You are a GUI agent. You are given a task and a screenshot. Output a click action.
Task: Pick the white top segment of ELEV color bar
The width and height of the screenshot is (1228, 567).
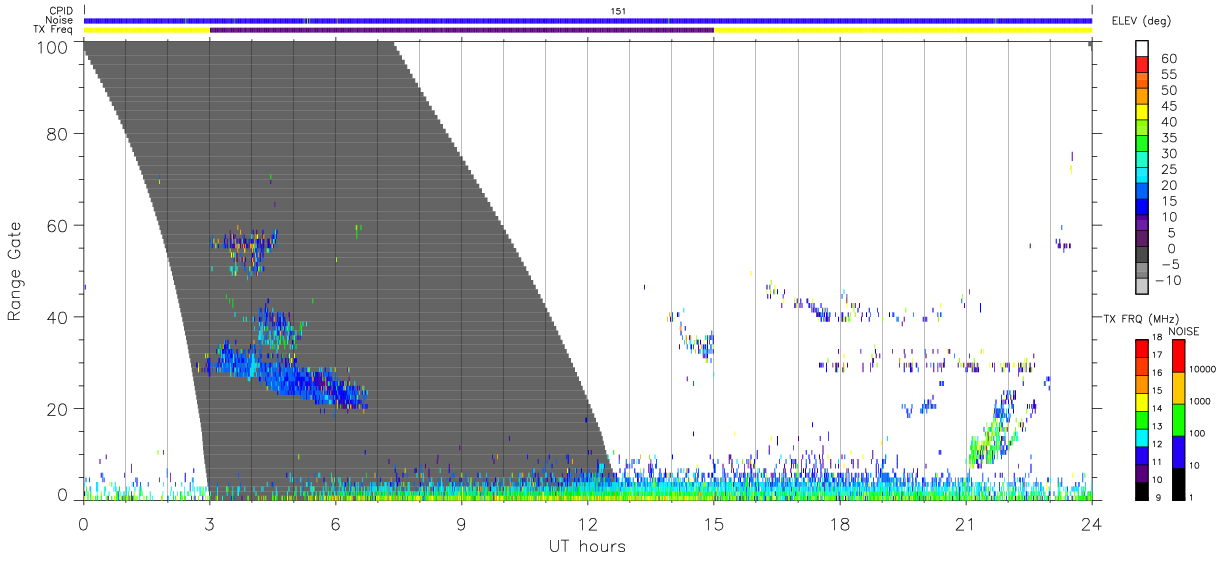click(x=1142, y=50)
